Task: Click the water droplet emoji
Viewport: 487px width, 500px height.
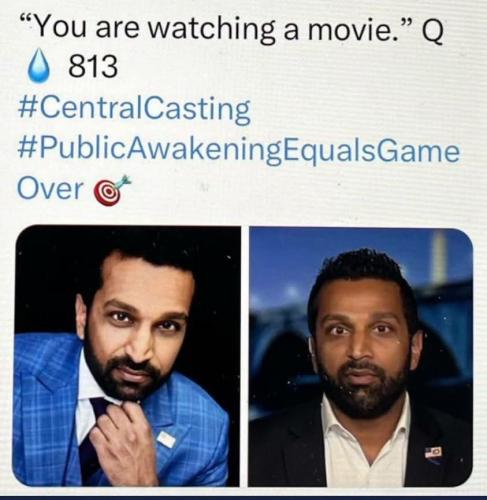Action: coord(39,66)
